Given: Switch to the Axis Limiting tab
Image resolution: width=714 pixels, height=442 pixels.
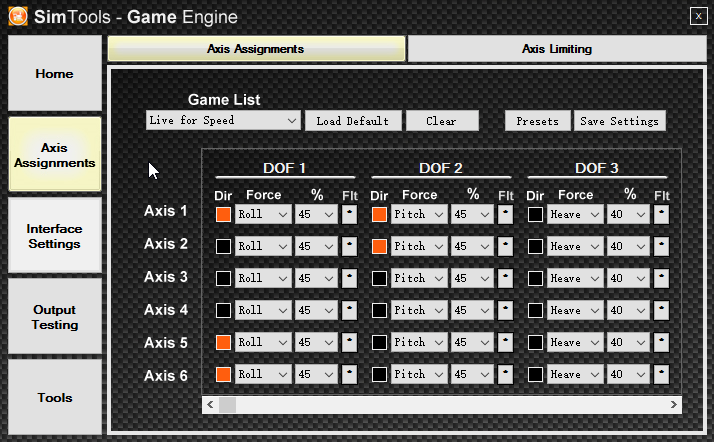Looking at the screenshot, I should point(557,49).
